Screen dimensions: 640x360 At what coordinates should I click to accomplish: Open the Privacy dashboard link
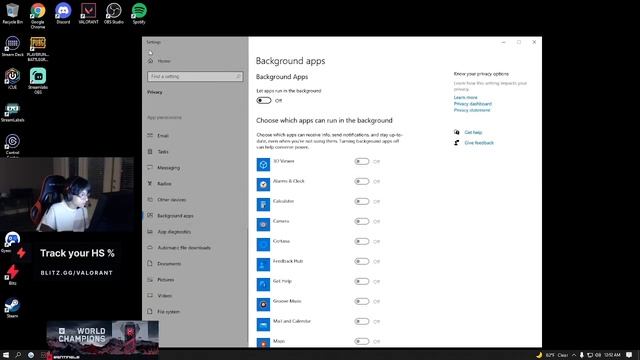click(x=473, y=104)
